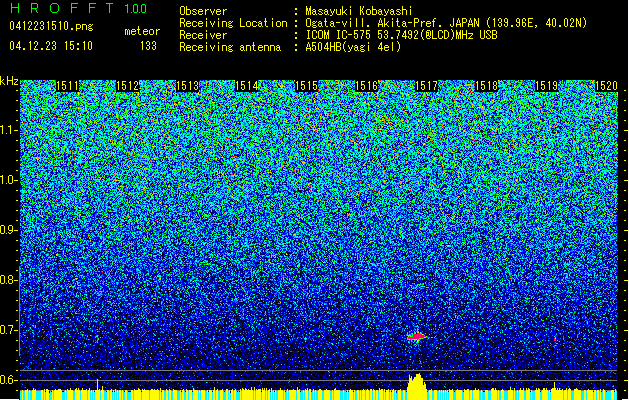This screenshot has height=400, width=629.
Task: Click the observer name Masayuki Kobayashi
Action: [x=359, y=11]
